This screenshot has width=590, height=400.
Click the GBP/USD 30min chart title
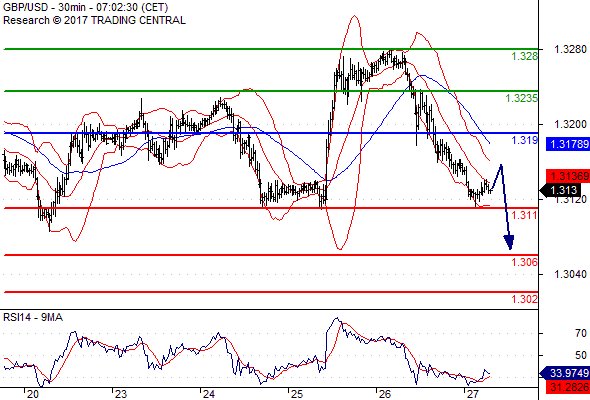tap(85, 7)
